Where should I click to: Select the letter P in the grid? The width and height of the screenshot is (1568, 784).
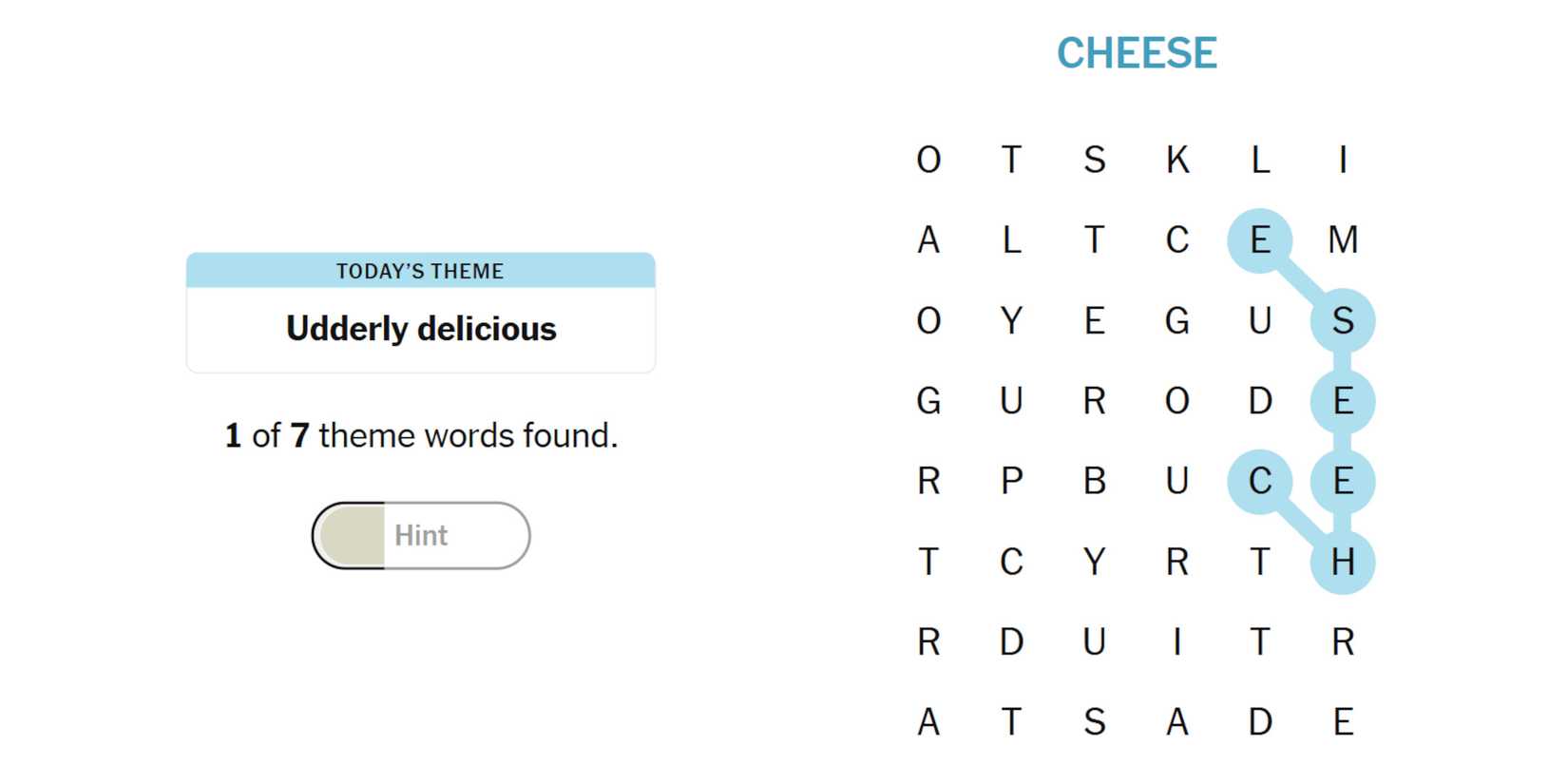(1011, 482)
